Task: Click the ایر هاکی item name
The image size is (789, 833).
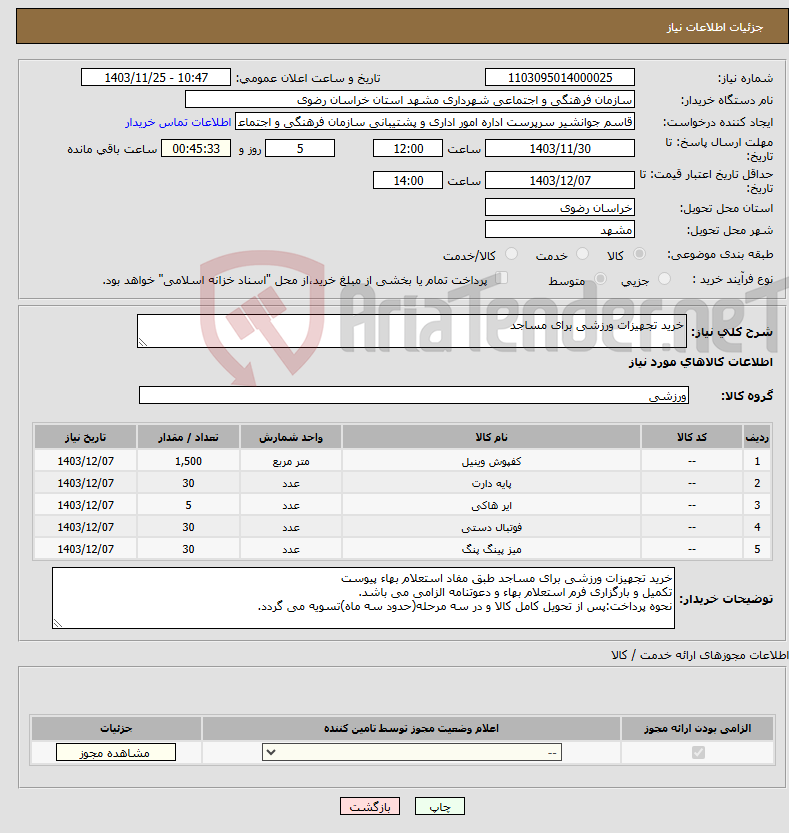Action: click(x=491, y=505)
